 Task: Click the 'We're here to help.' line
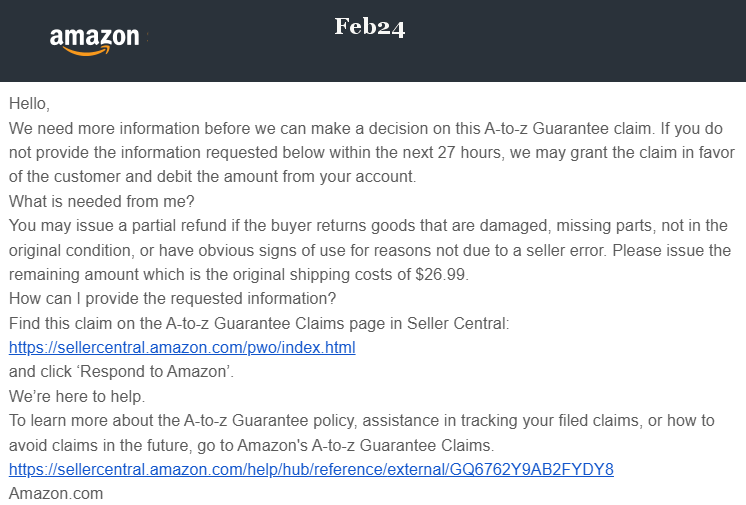[77, 396]
